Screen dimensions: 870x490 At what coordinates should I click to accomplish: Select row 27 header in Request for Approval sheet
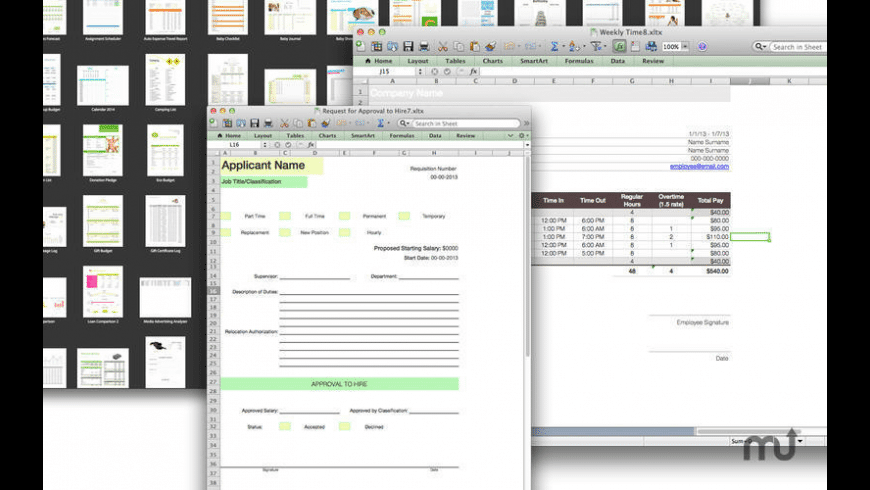213,382
